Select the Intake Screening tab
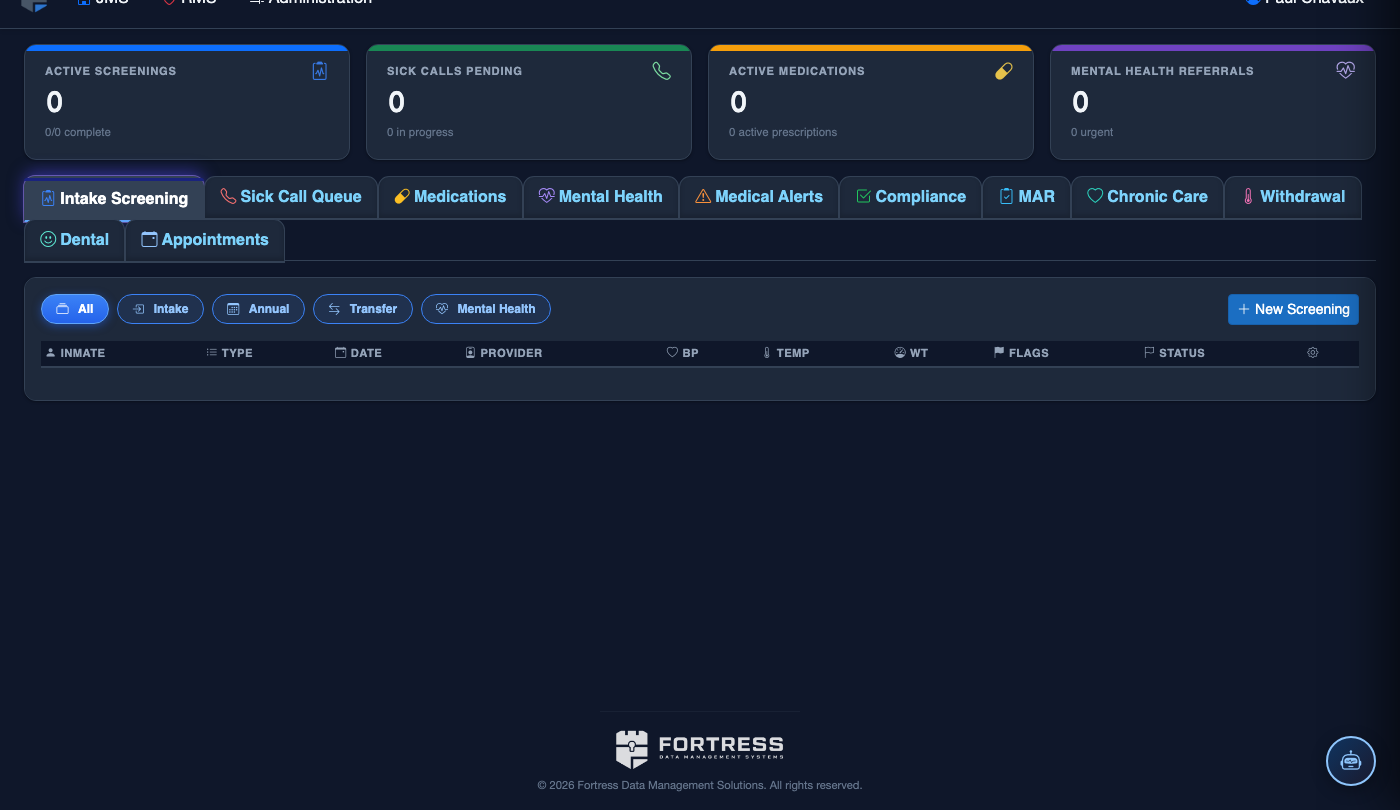The image size is (1400, 810). point(114,198)
